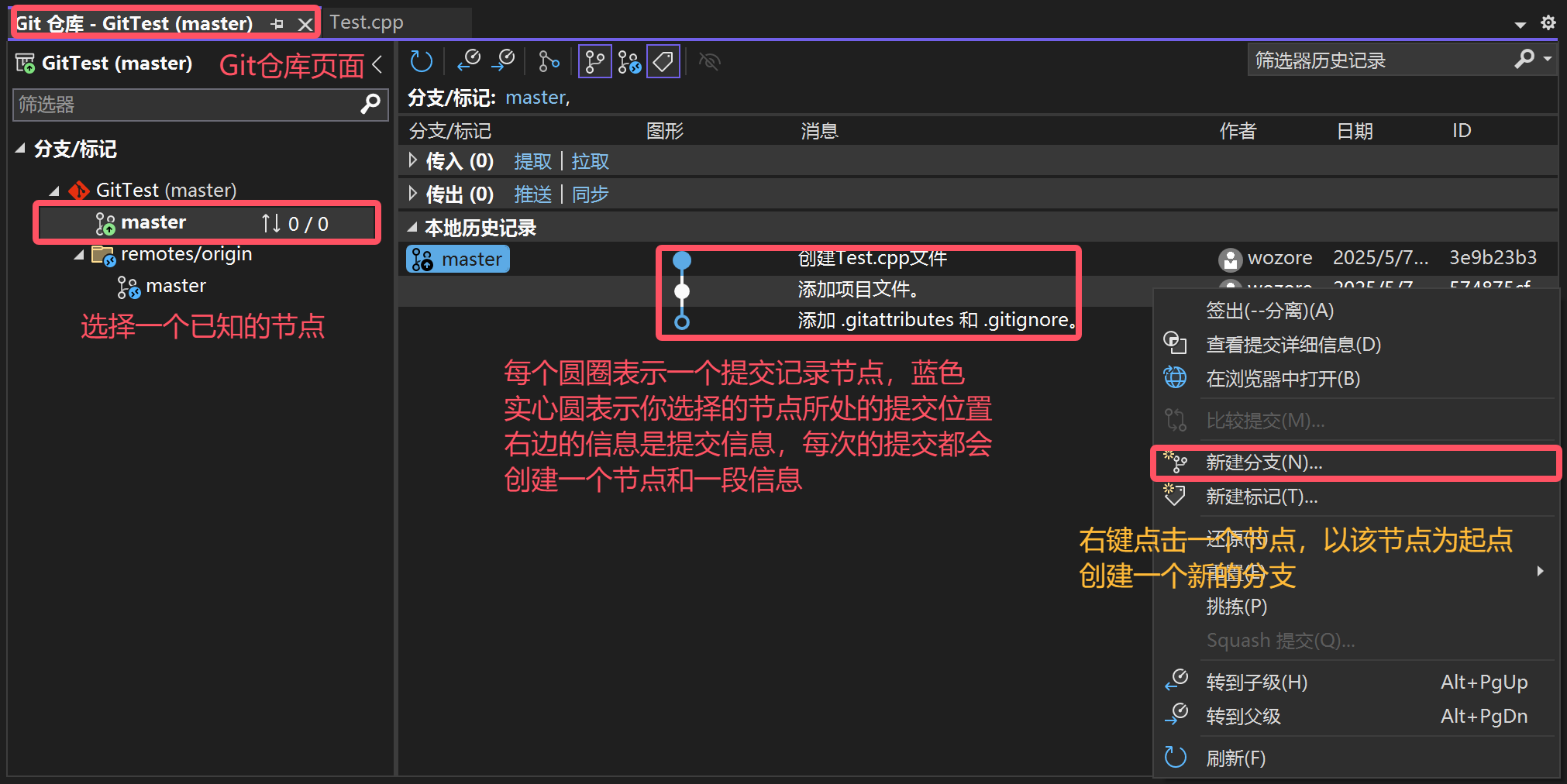
Task: Click the 拉取 link
Action: click(590, 161)
